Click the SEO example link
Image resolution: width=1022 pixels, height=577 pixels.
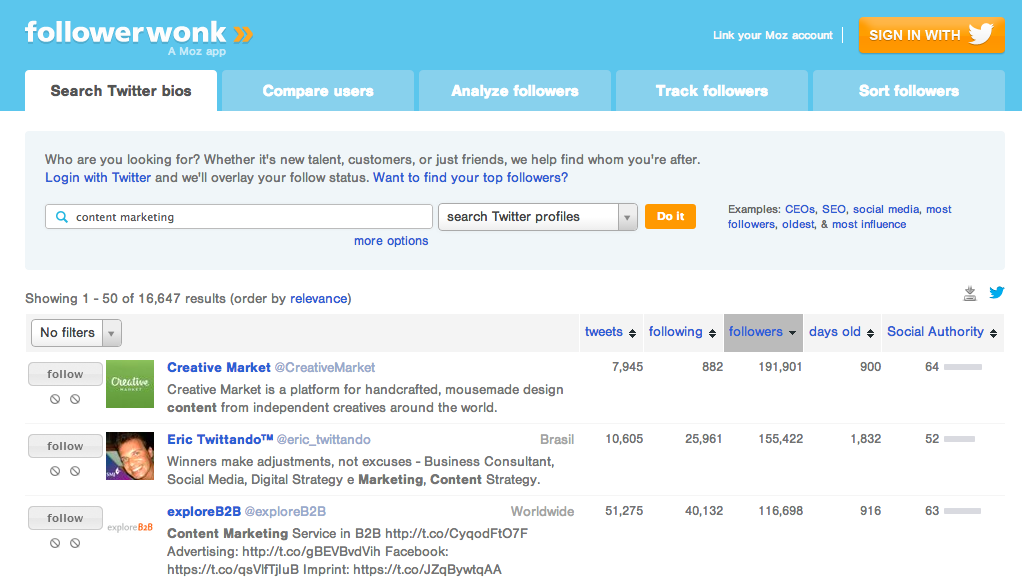pyautogui.click(x=834, y=209)
